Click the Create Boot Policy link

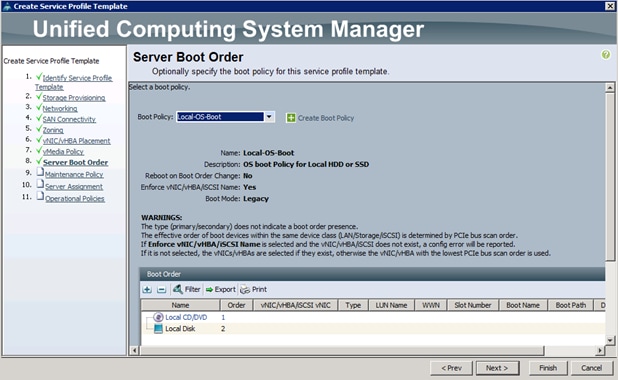pyautogui.click(x=326, y=118)
